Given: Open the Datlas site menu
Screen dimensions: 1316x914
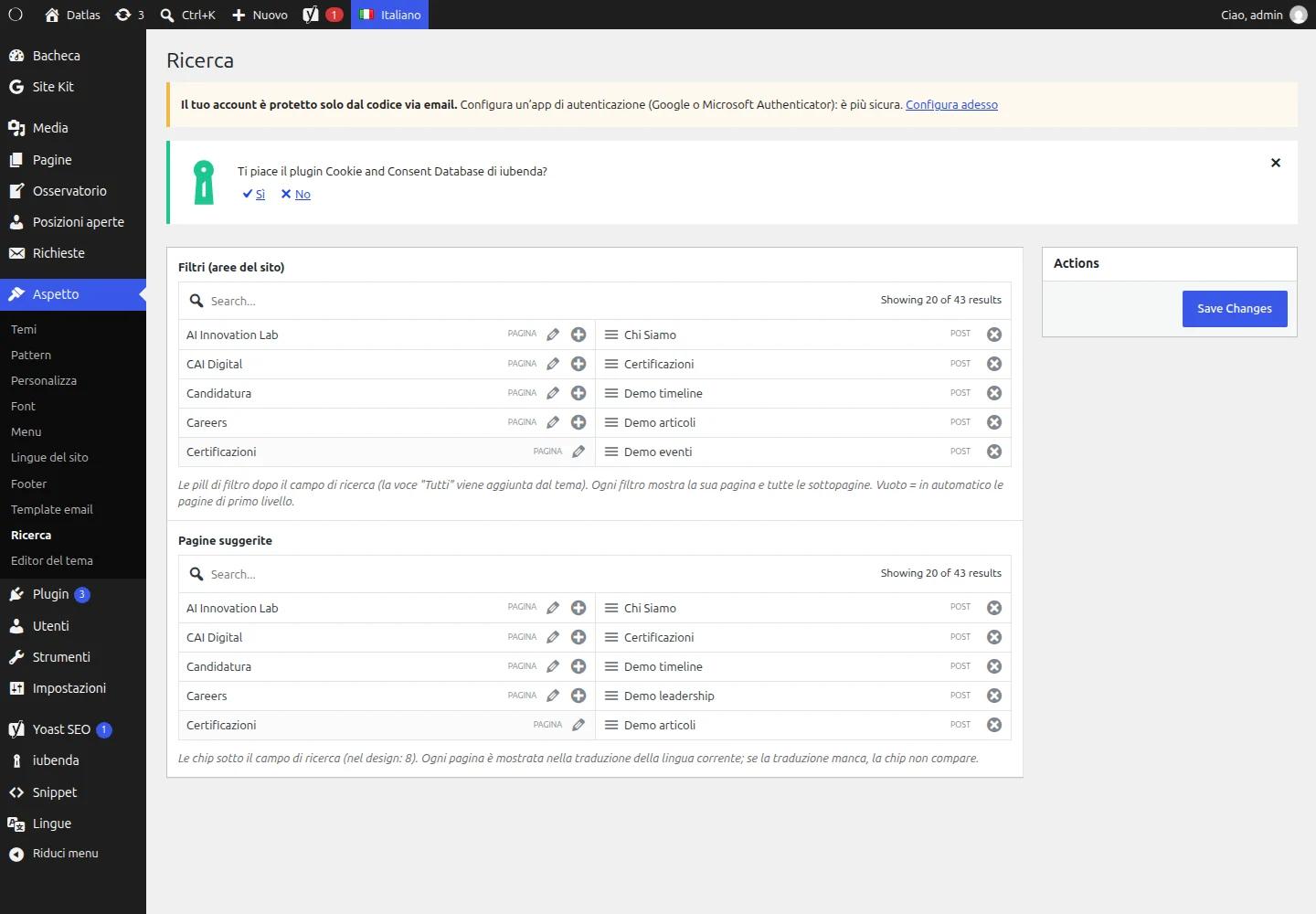Looking at the screenshot, I should tap(72, 15).
